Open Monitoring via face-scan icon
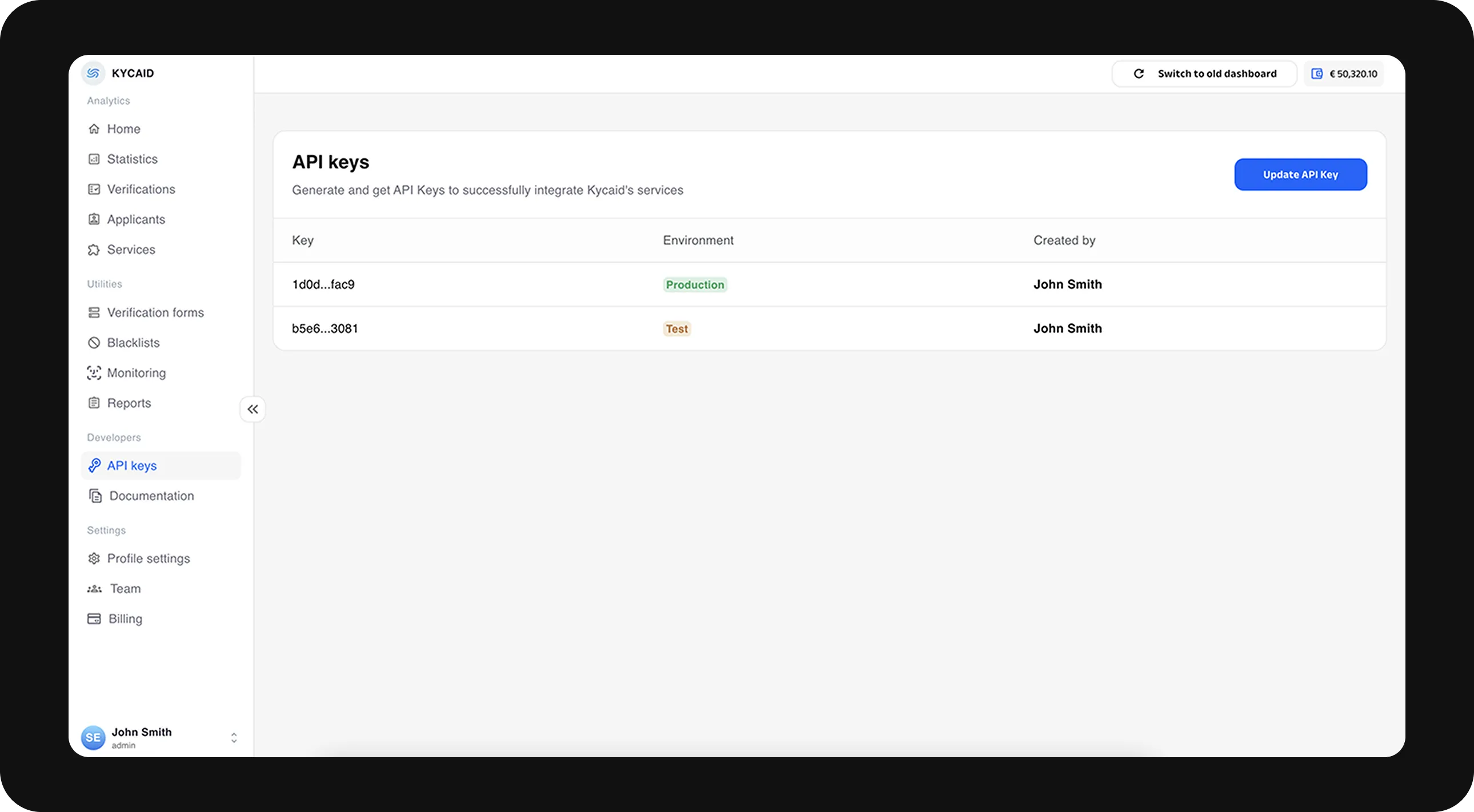Viewport: 1474px width, 812px height. [x=94, y=373]
